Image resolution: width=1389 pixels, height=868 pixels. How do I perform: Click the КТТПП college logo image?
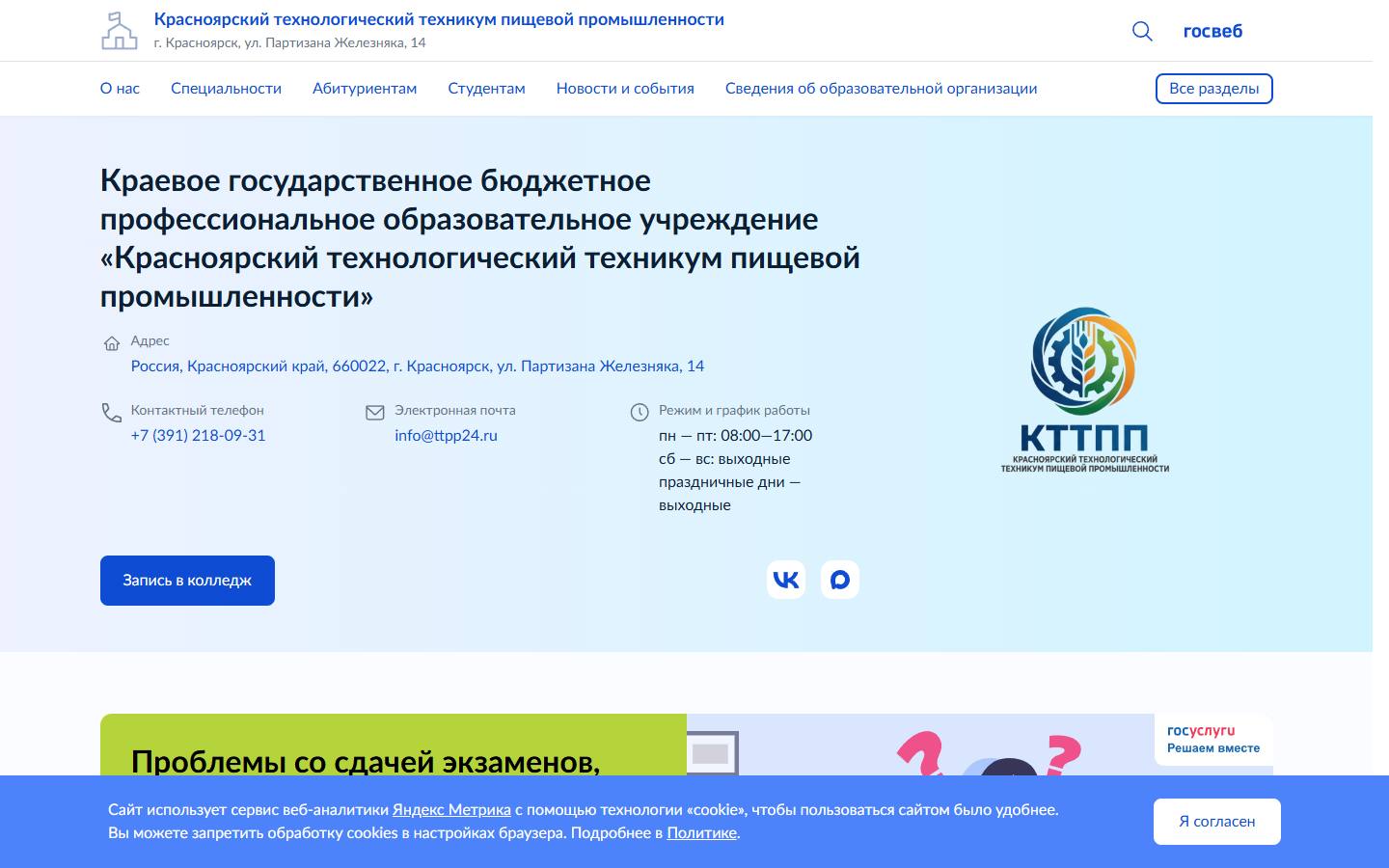(x=1085, y=390)
